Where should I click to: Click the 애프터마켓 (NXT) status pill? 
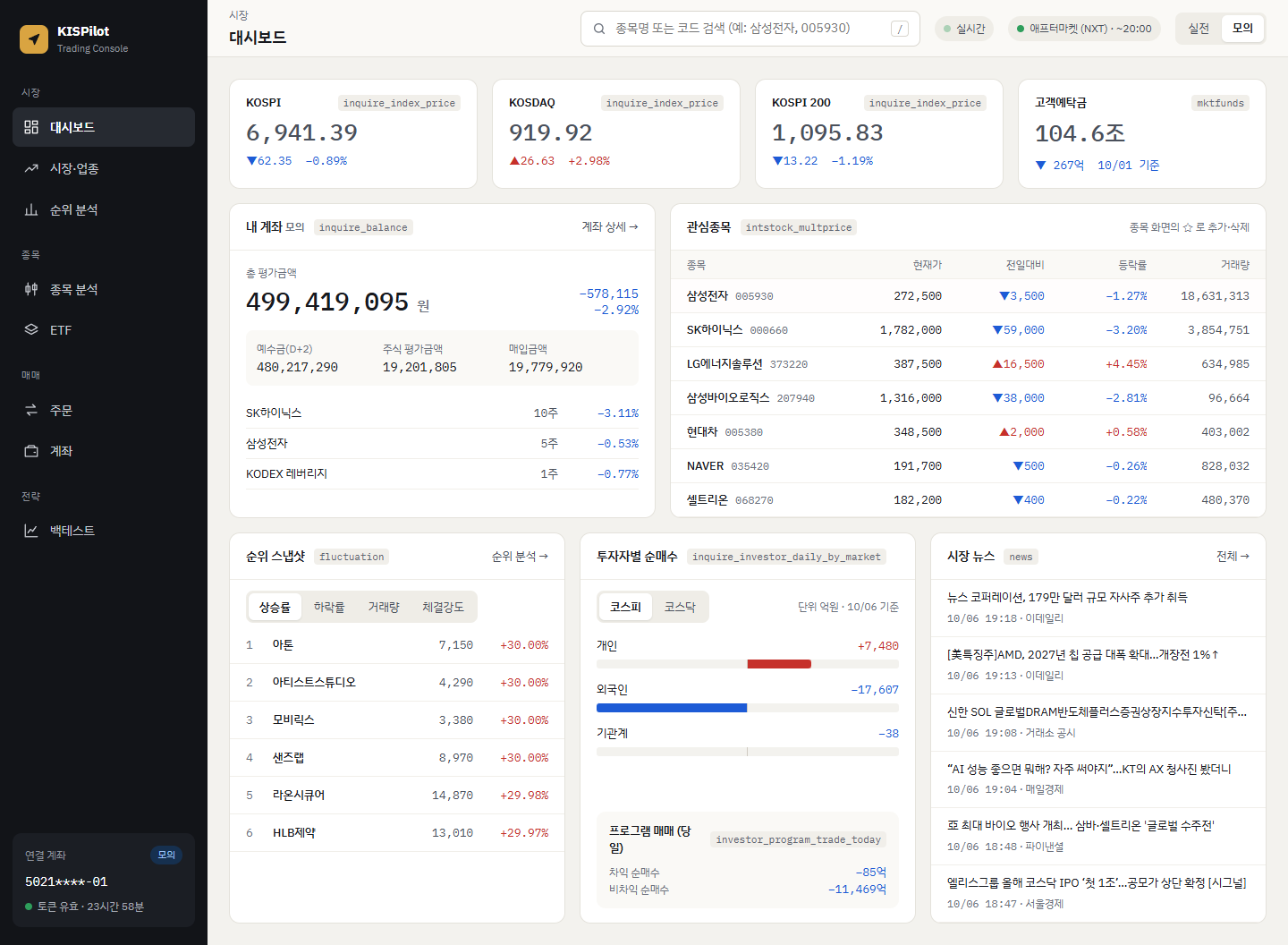point(1084,29)
